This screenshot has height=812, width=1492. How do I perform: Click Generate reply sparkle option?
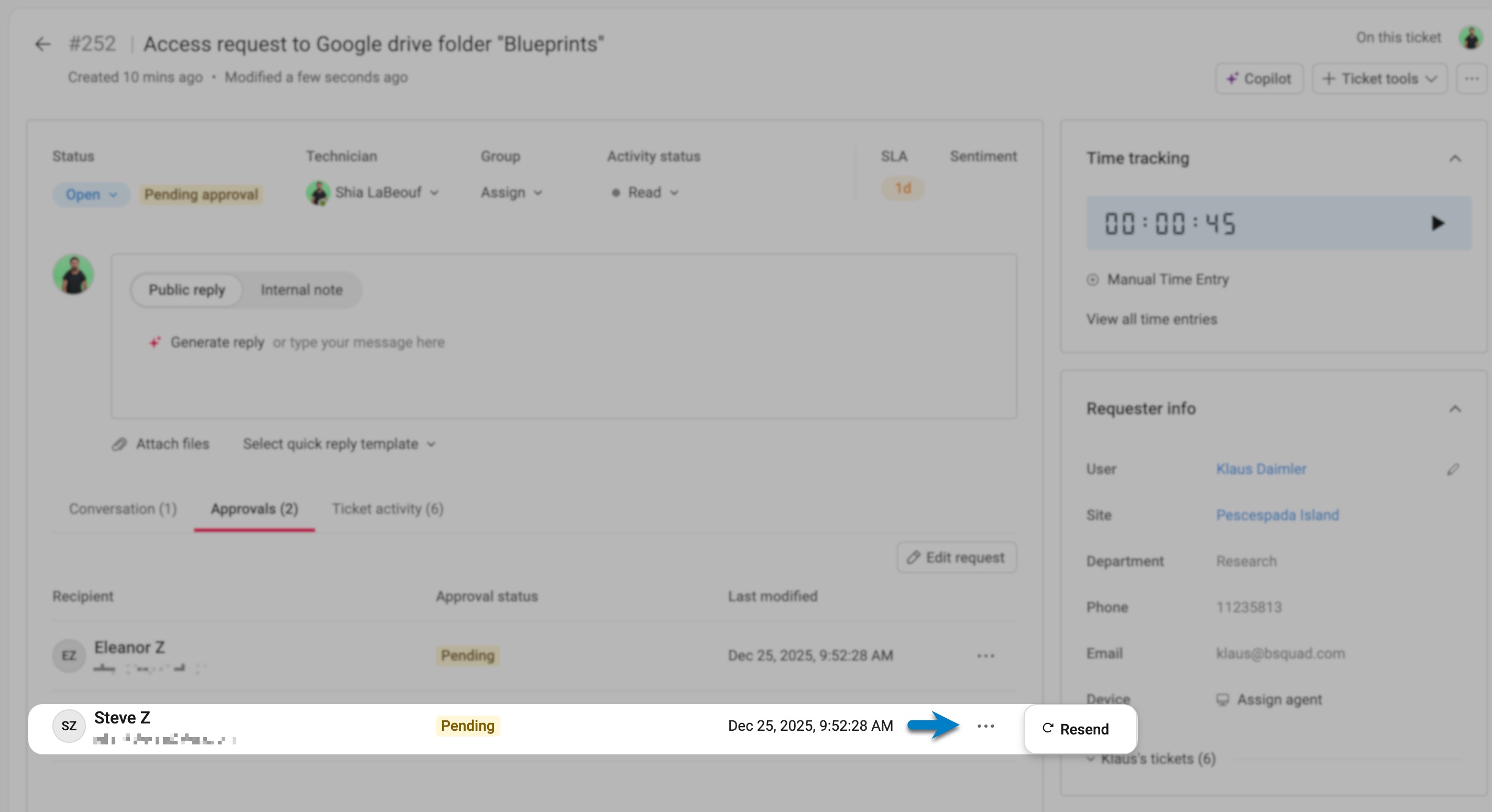pos(207,342)
